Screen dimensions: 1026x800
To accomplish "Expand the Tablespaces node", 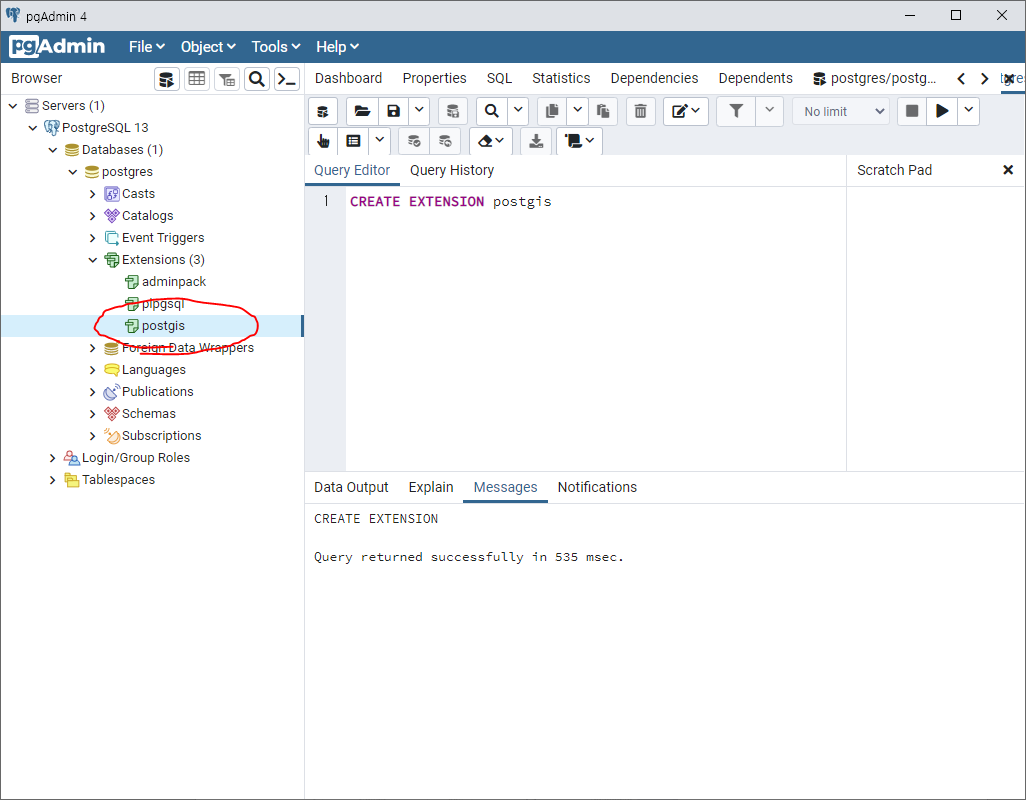I will tap(52, 479).
